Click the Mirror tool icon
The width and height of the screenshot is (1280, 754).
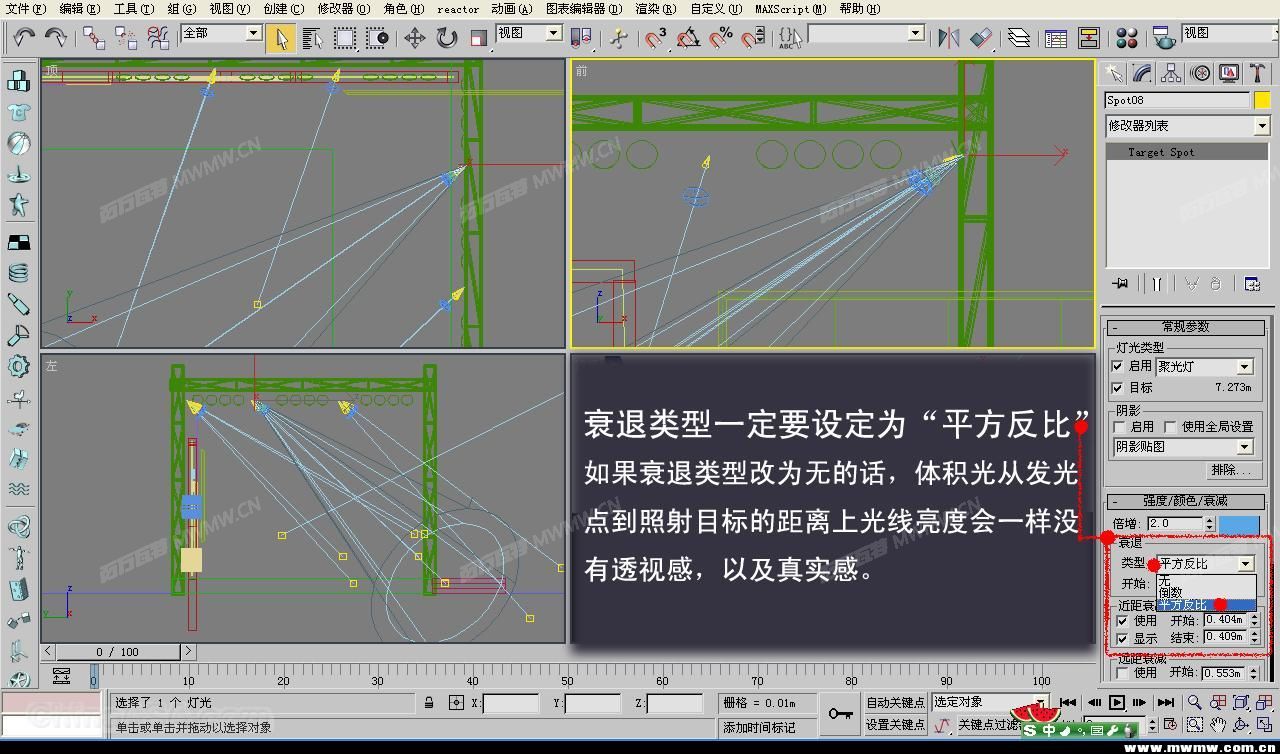tap(948, 38)
